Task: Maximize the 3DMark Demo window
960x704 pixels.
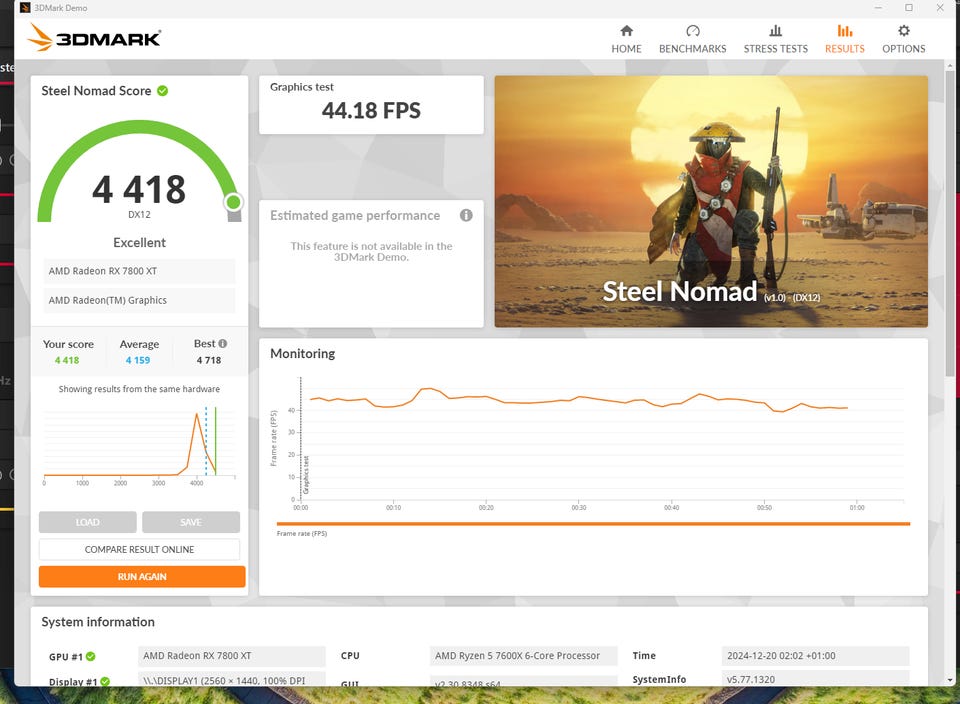Action: [908, 8]
